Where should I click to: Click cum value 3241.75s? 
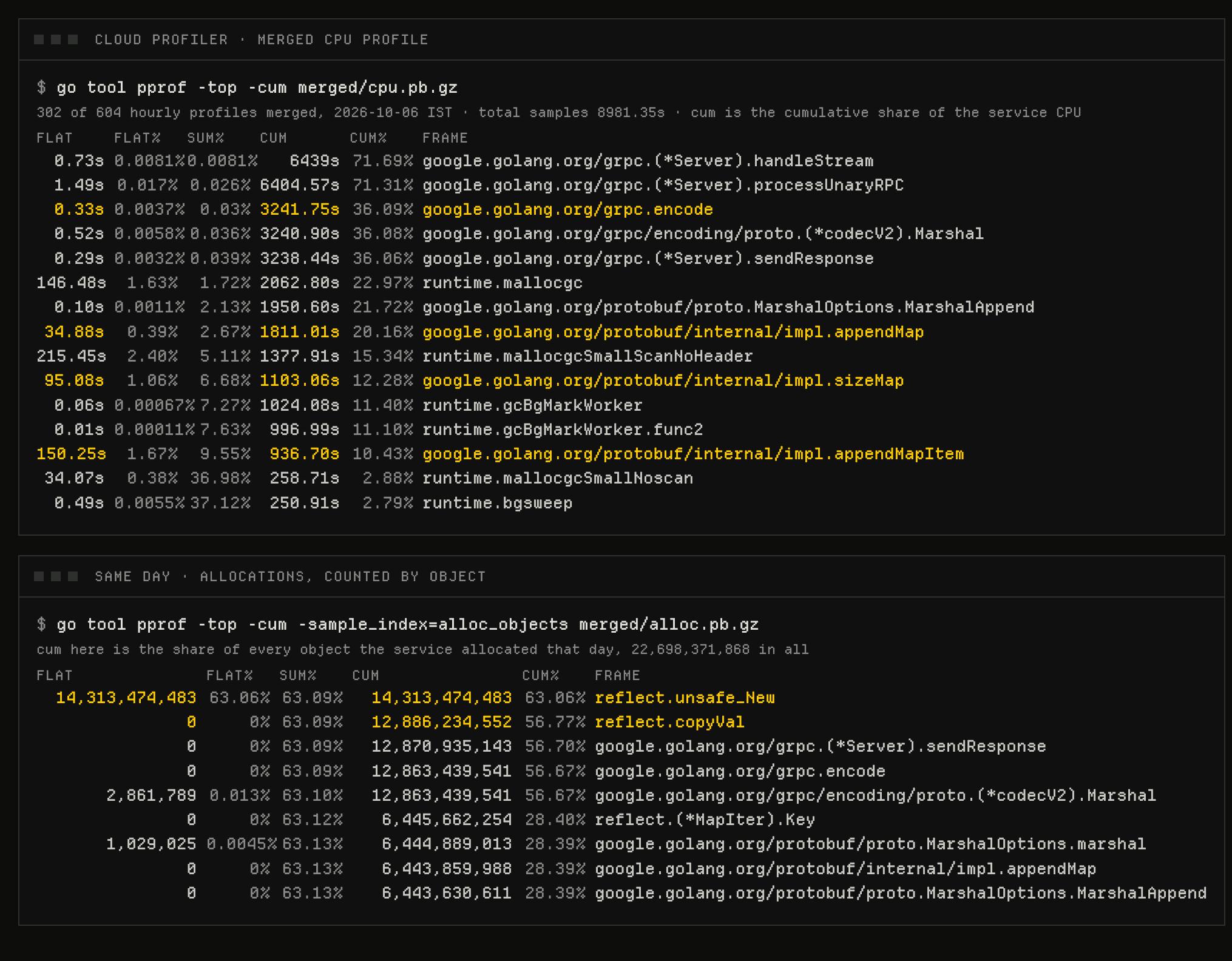pos(300,209)
